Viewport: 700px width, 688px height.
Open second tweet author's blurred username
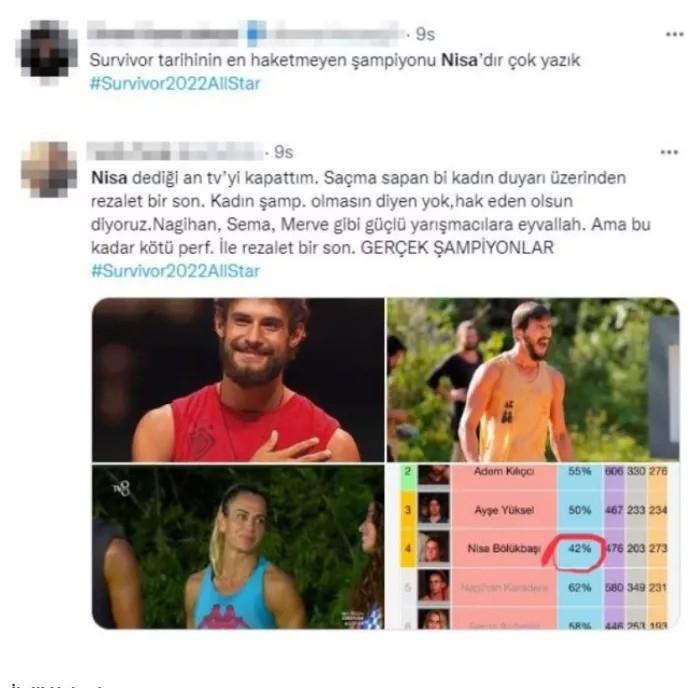pos(175,151)
